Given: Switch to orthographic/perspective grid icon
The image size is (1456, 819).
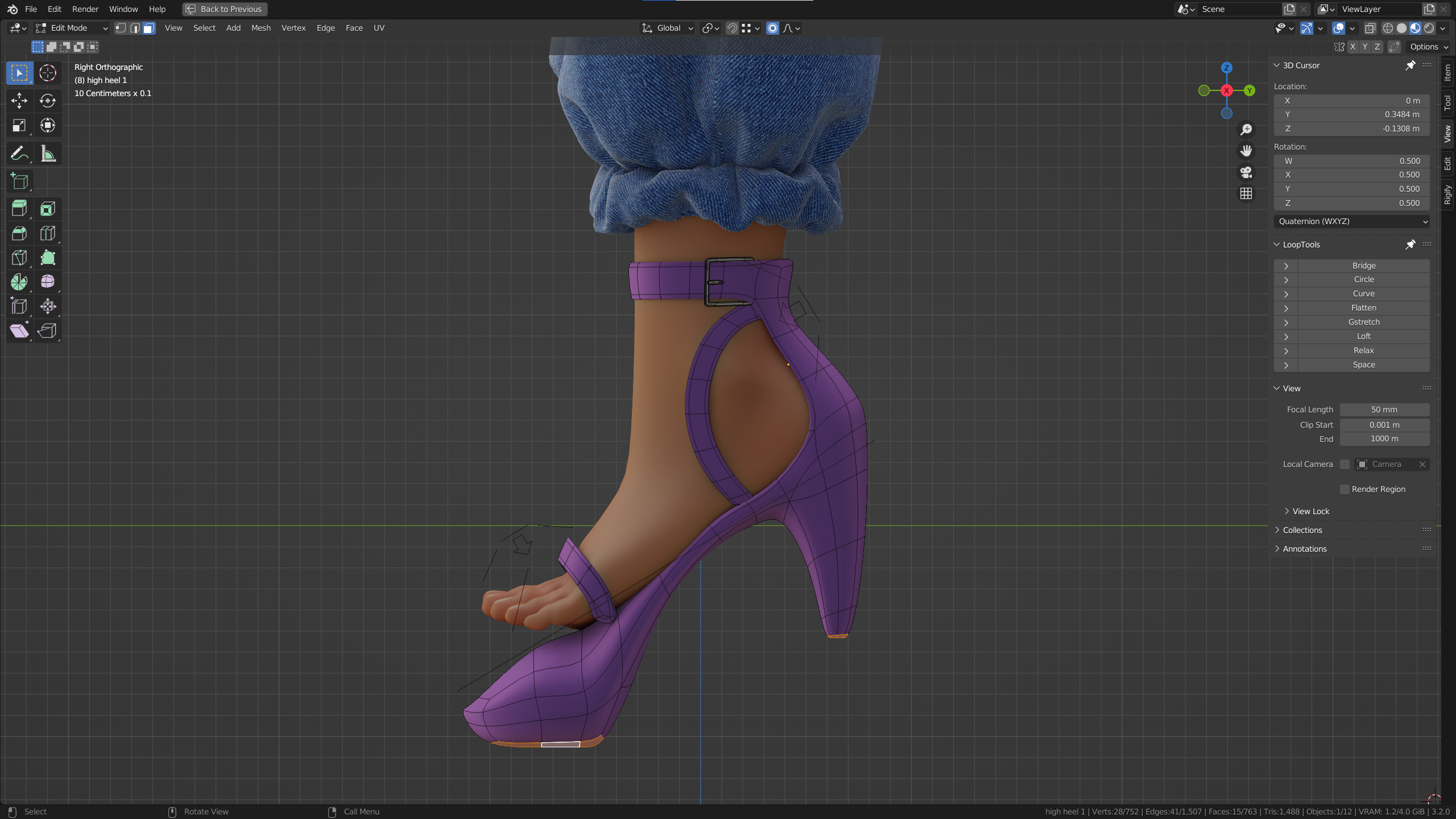Looking at the screenshot, I should click(1246, 194).
